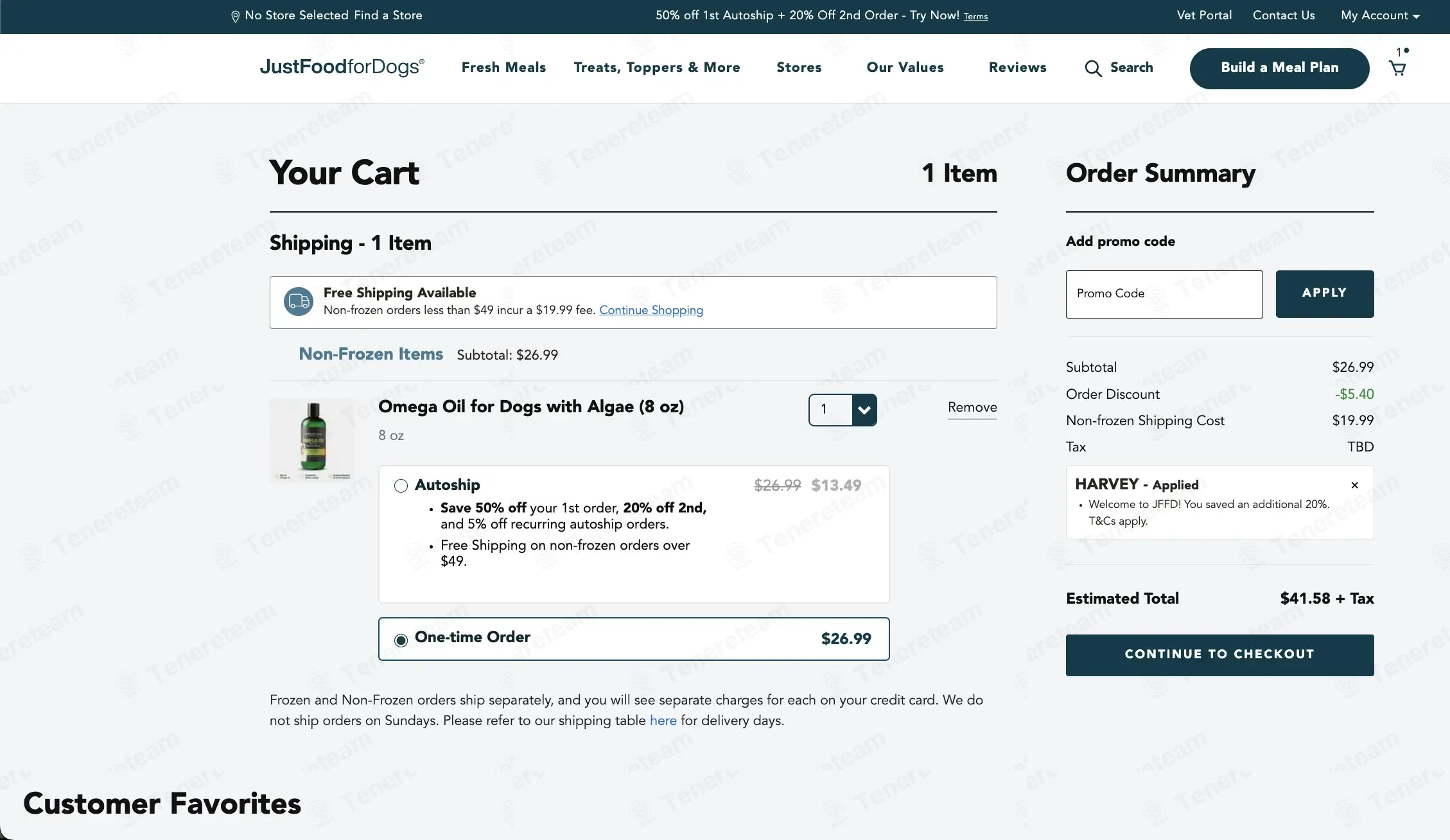The height and width of the screenshot is (840, 1450).
Task: Open the shipping table 'here' link
Action: click(x=663, y=721)
